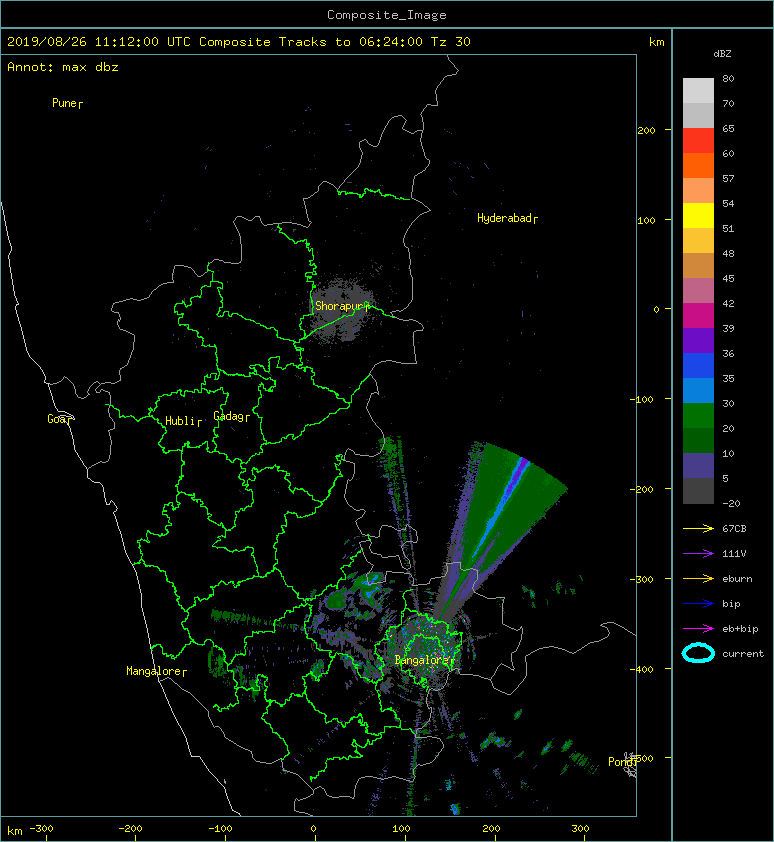Image resolution: width=774 pixels, height=842 pixels.
Task: Click the blue radar beam streak northeast of Bangalore
Action: tap(502, 509)
